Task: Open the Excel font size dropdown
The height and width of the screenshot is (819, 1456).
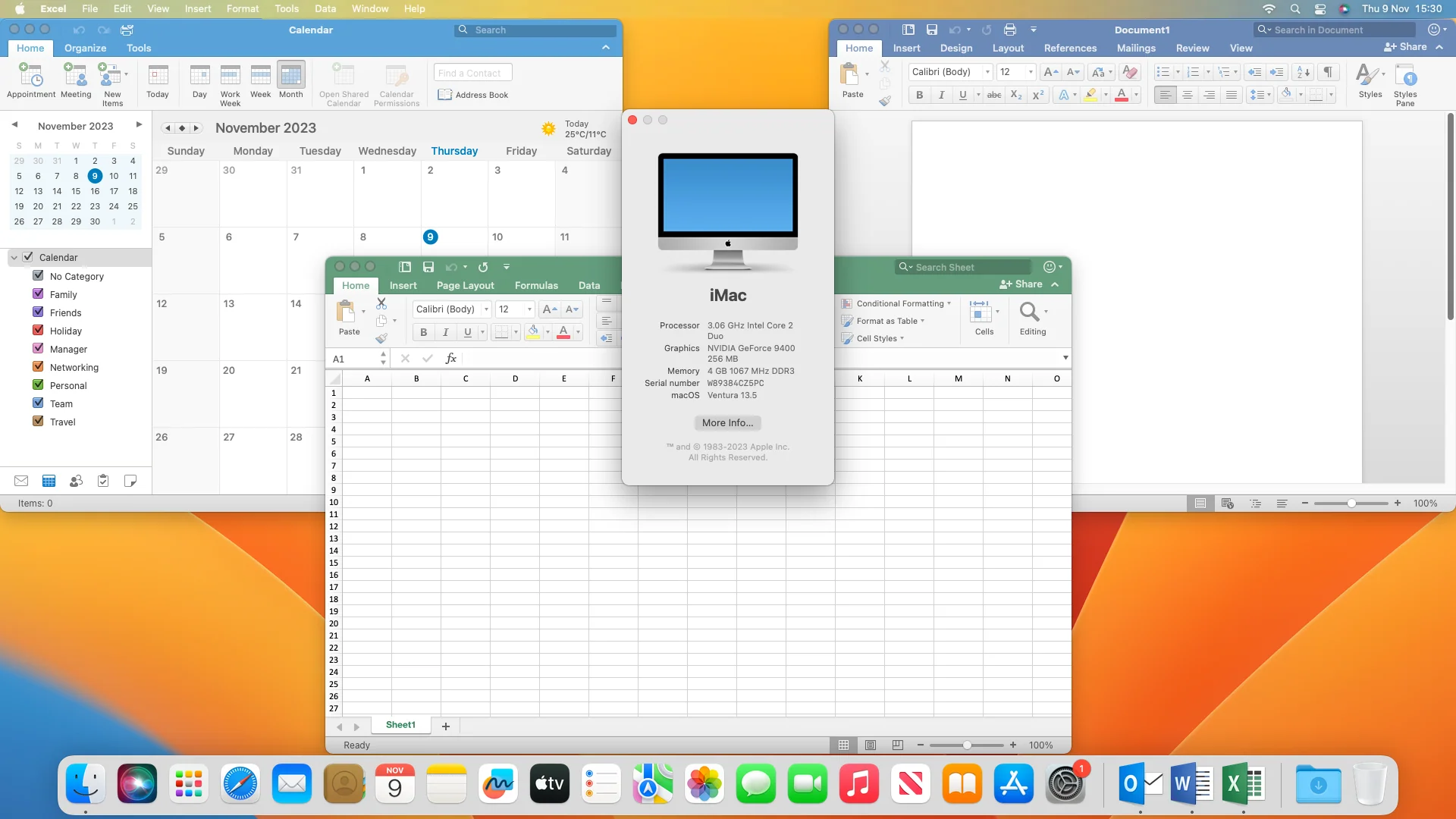Action: [529, 309]
